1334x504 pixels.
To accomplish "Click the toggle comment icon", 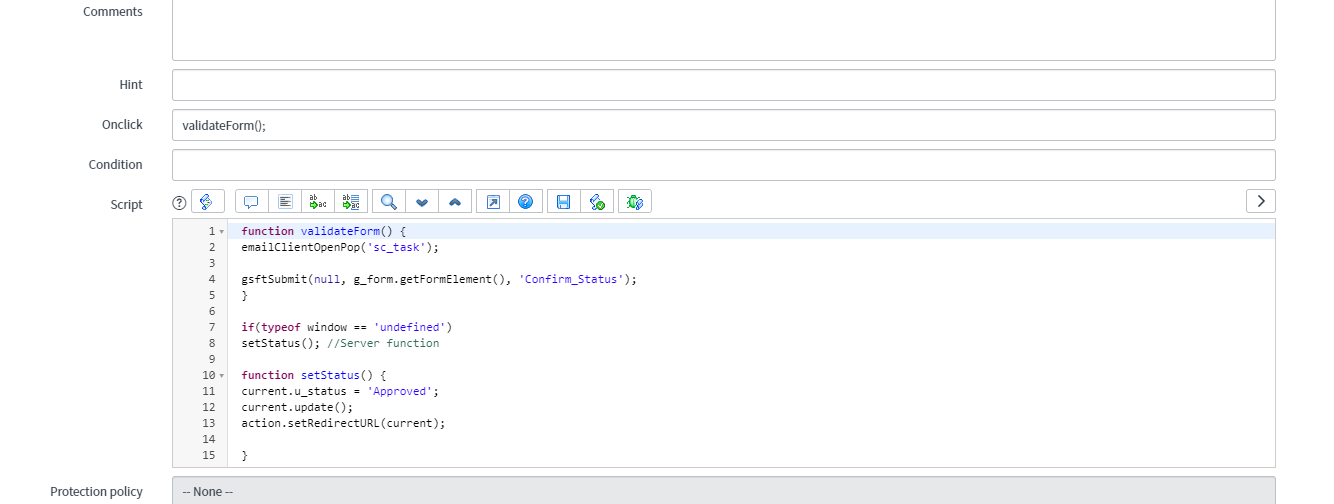I will (251, 202).
